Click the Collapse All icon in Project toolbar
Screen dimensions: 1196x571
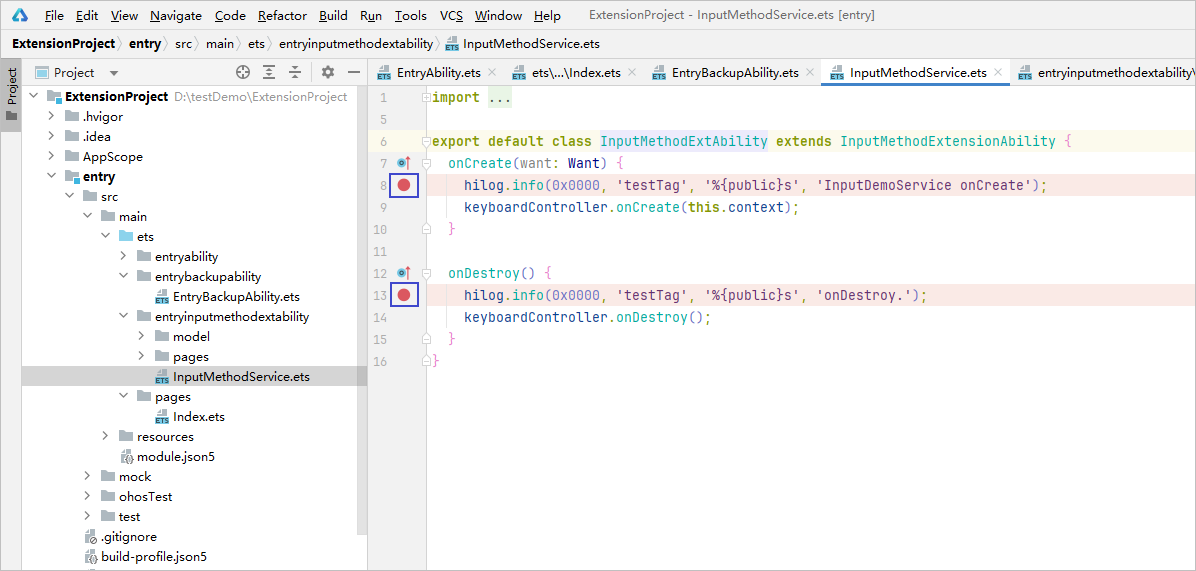click(295, 72)
